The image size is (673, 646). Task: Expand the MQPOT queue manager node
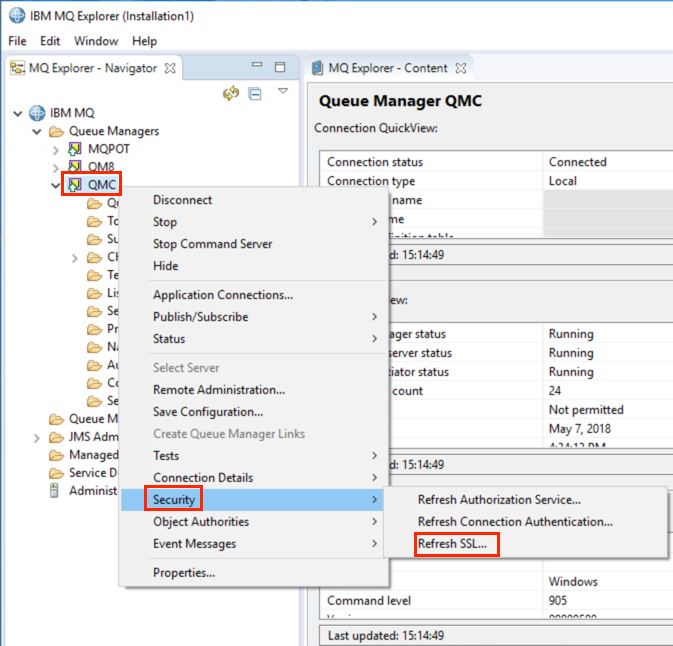pyautogui.click(x=56, y=150)
